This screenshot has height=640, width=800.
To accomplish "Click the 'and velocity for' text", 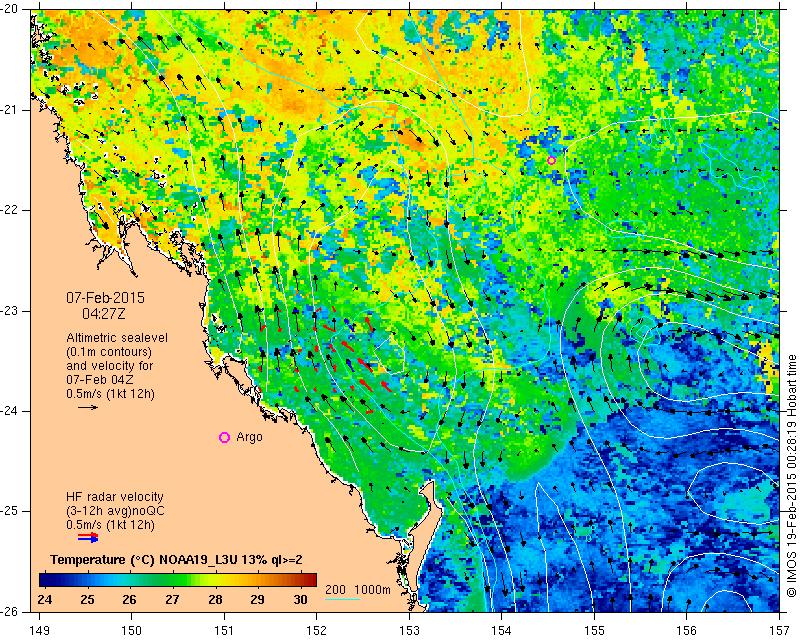I will [110, 366].
